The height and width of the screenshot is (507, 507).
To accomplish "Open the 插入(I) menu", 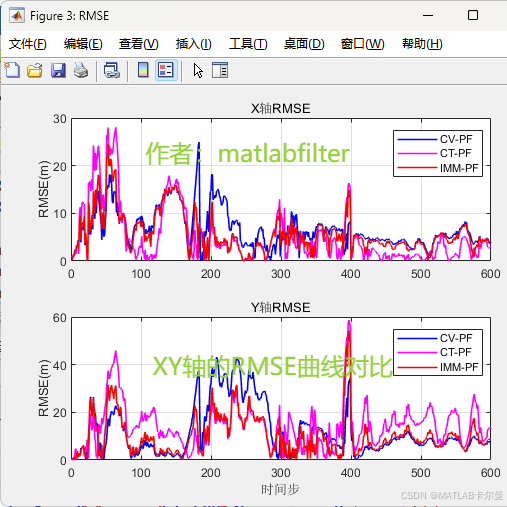I will [194, 44].
